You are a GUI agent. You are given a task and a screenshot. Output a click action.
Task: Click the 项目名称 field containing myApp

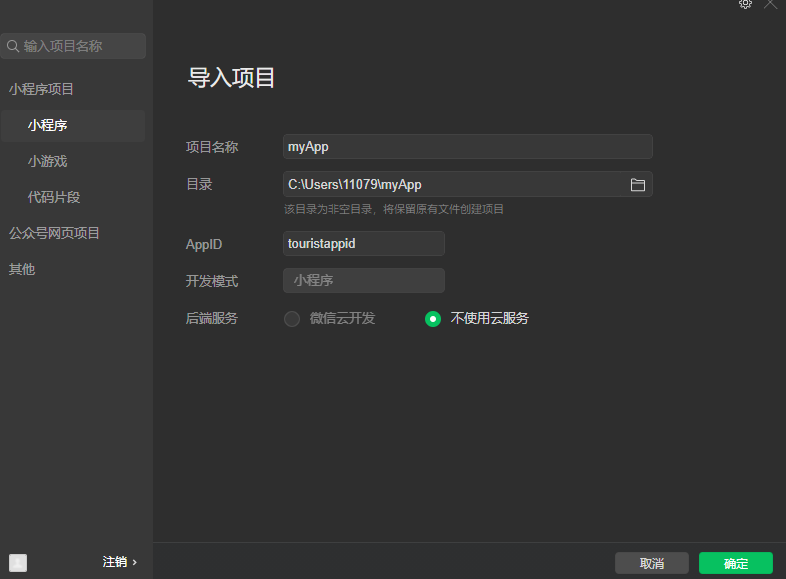pos(467,147)
